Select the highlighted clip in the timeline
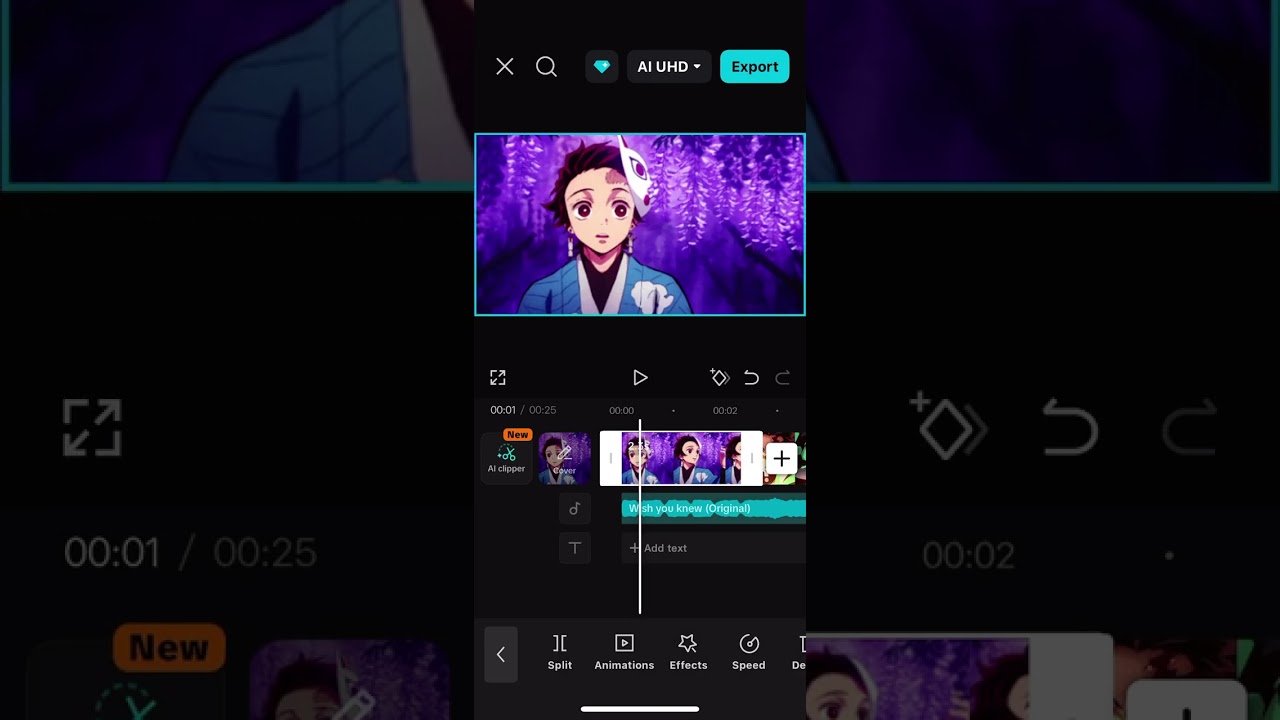 681,459
